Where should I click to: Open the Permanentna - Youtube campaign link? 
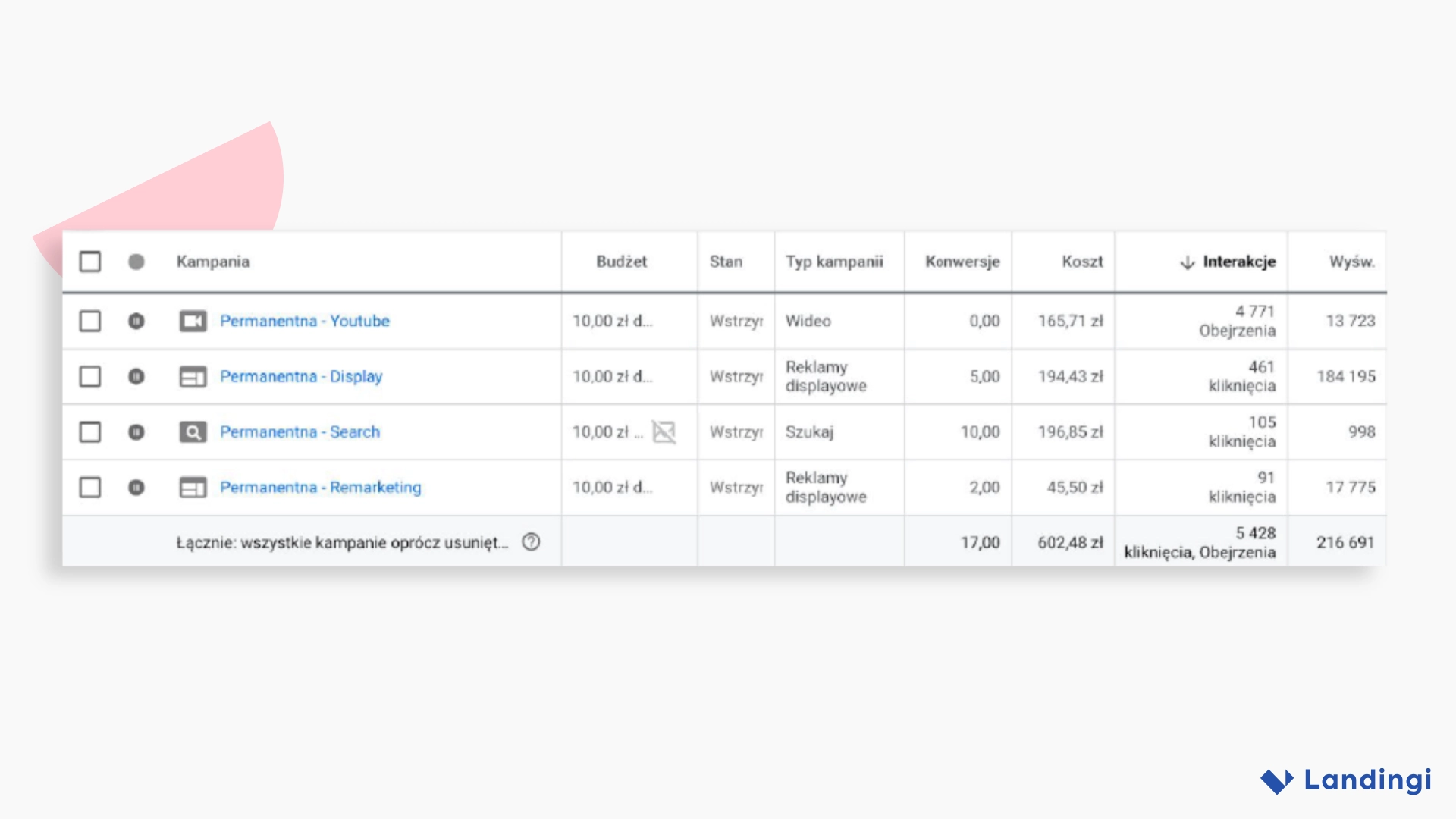[305, 321]
